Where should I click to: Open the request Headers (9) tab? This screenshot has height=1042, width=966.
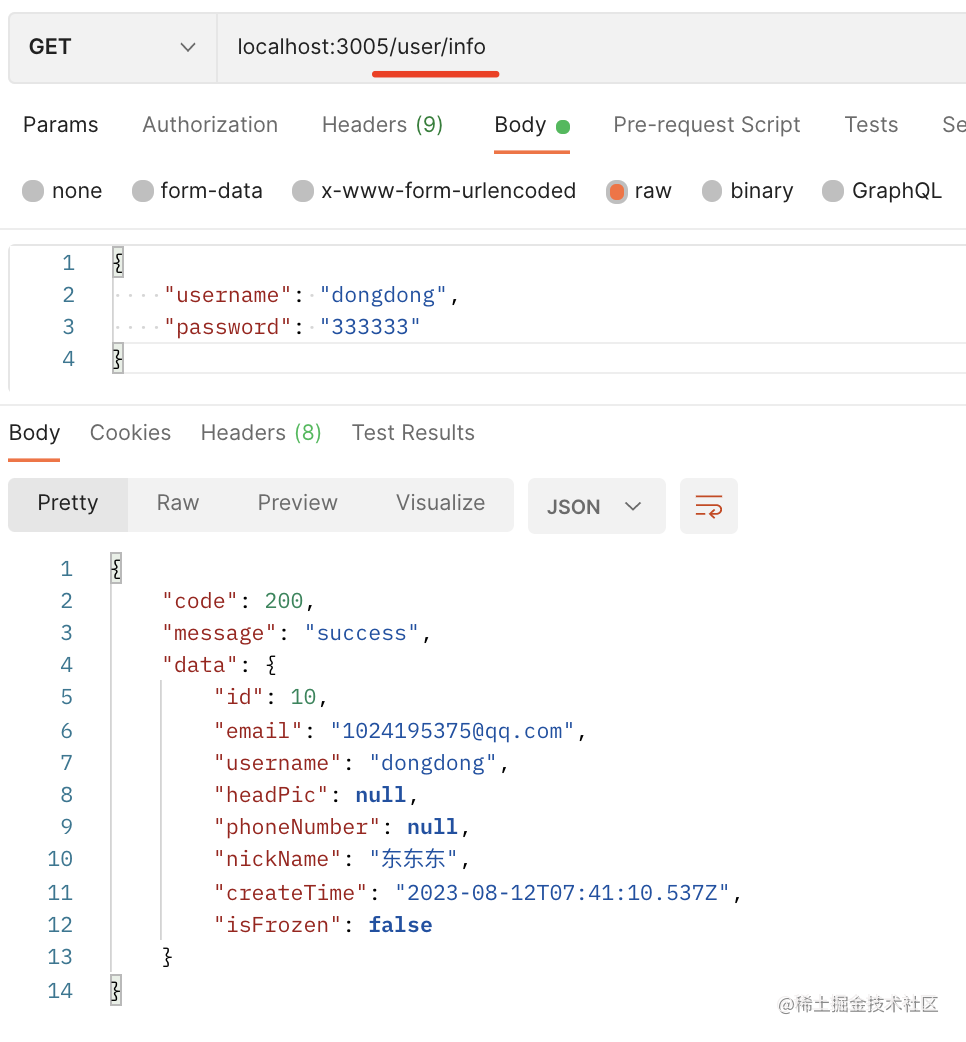[x=382, y=125]
